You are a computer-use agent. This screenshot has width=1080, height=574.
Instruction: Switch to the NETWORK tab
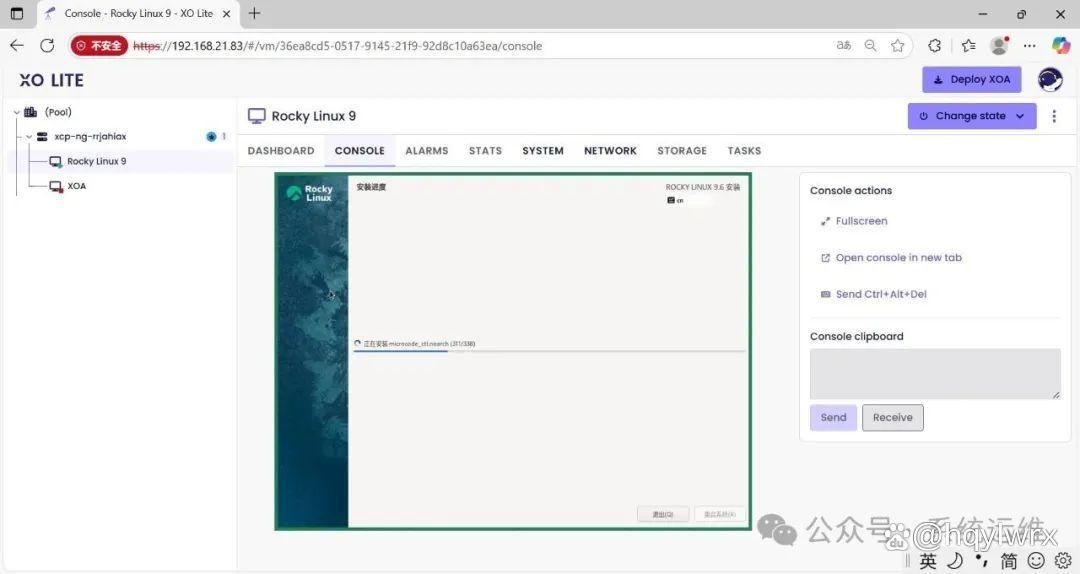[610, 150]
